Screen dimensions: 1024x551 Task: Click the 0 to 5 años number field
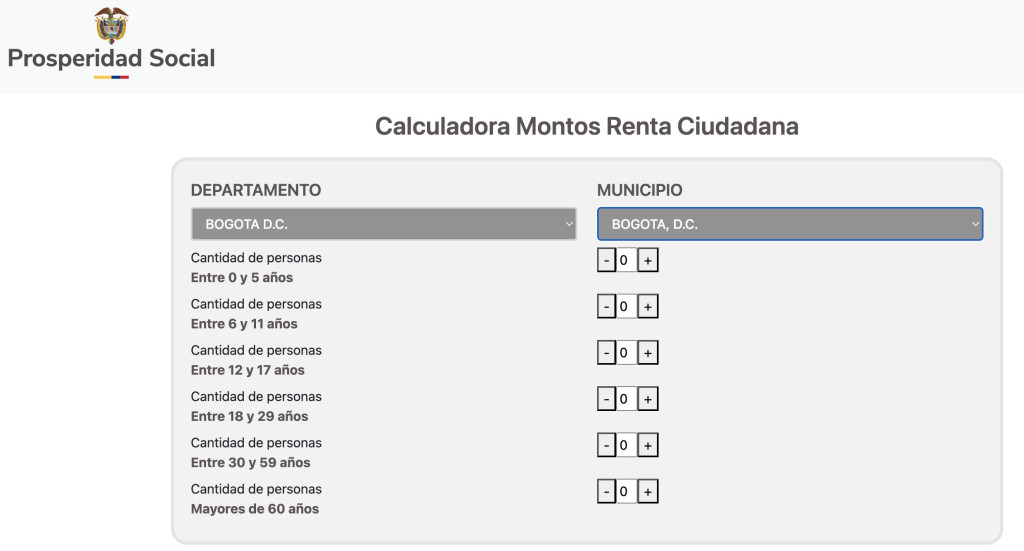click(625, 261)
